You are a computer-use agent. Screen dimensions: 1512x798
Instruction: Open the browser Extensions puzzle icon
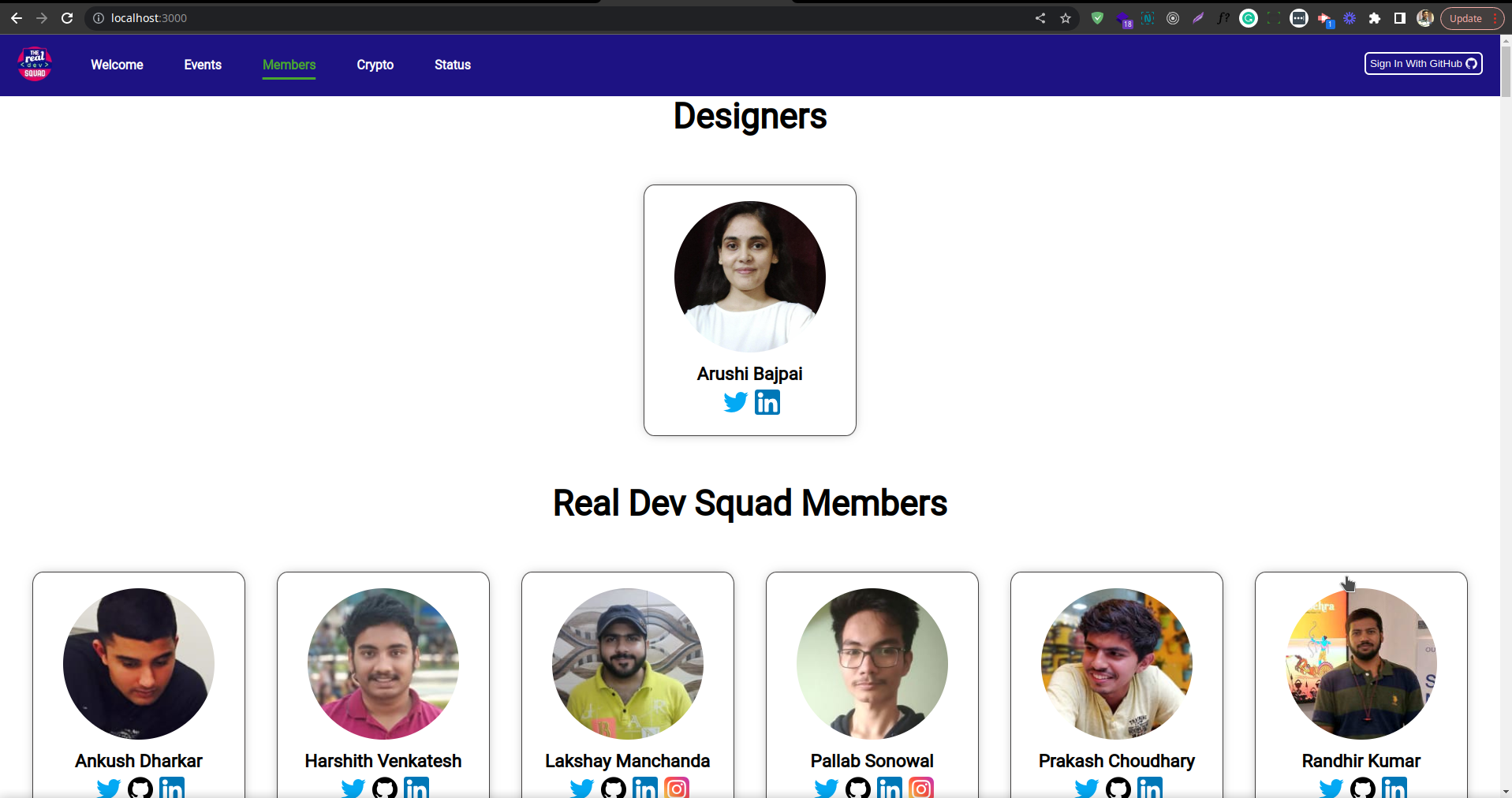pos(1375,18)
